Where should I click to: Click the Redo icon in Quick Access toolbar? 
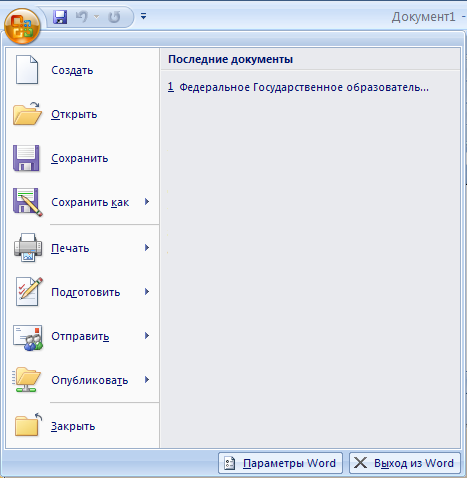click(114, 17)
